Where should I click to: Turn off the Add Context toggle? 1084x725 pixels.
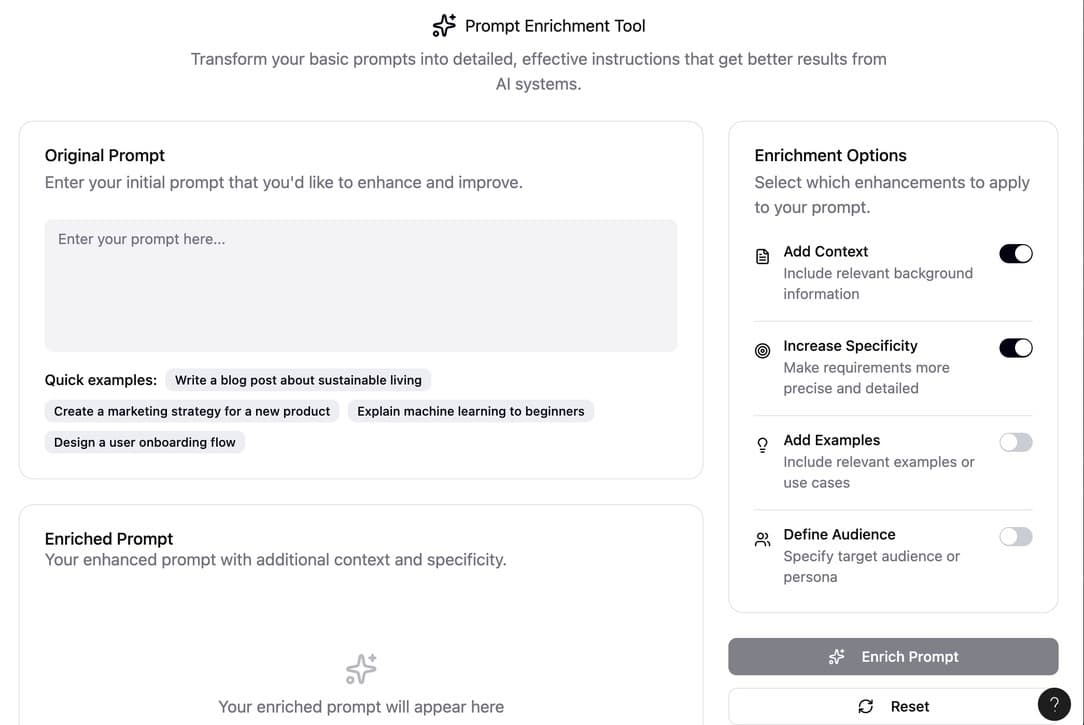coord(1016,254)
